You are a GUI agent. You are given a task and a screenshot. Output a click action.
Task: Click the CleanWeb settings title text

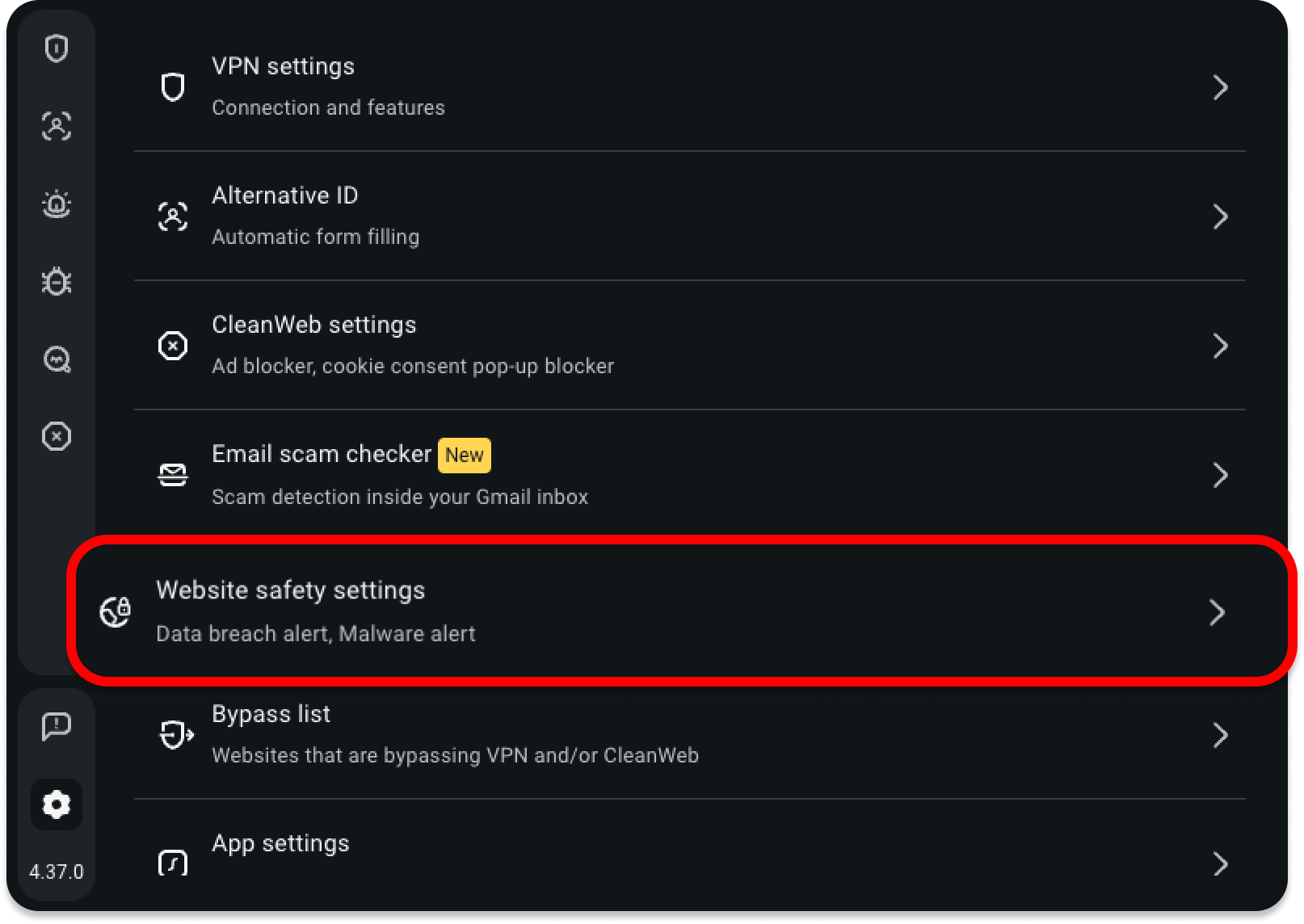[313, 325]
